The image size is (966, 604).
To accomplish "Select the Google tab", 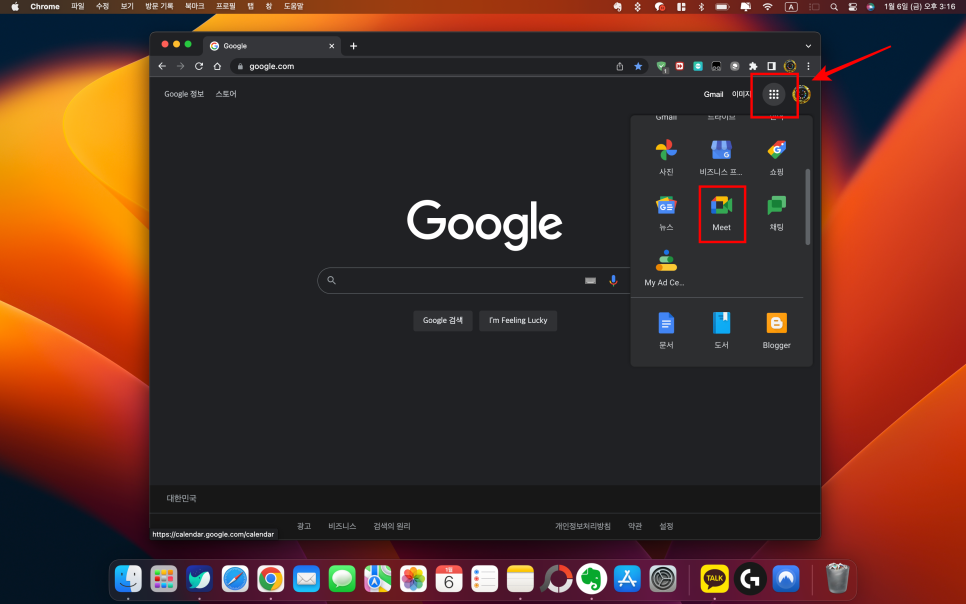I will [x=272, y=46].
